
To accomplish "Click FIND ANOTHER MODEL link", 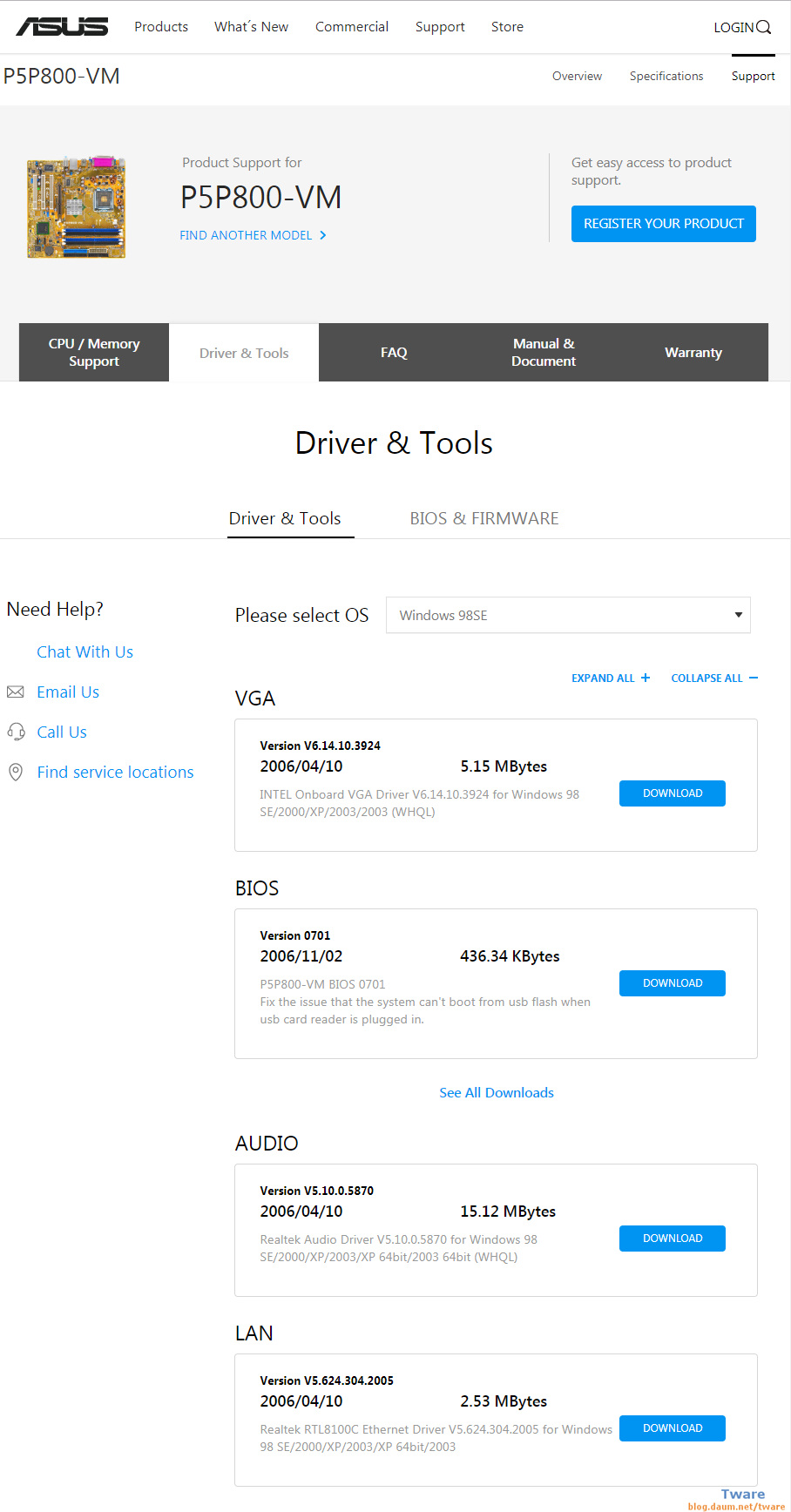I will pyautogui.click(x=246, y=235).
